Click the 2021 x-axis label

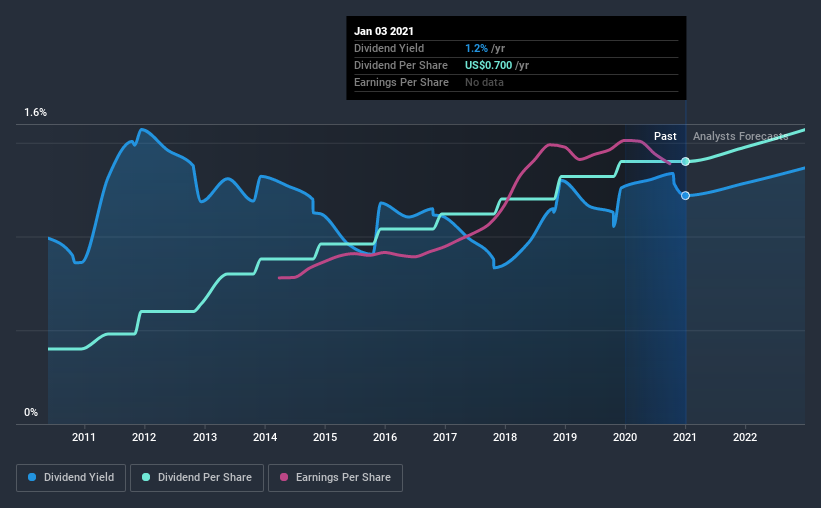(x=685, y=437)
